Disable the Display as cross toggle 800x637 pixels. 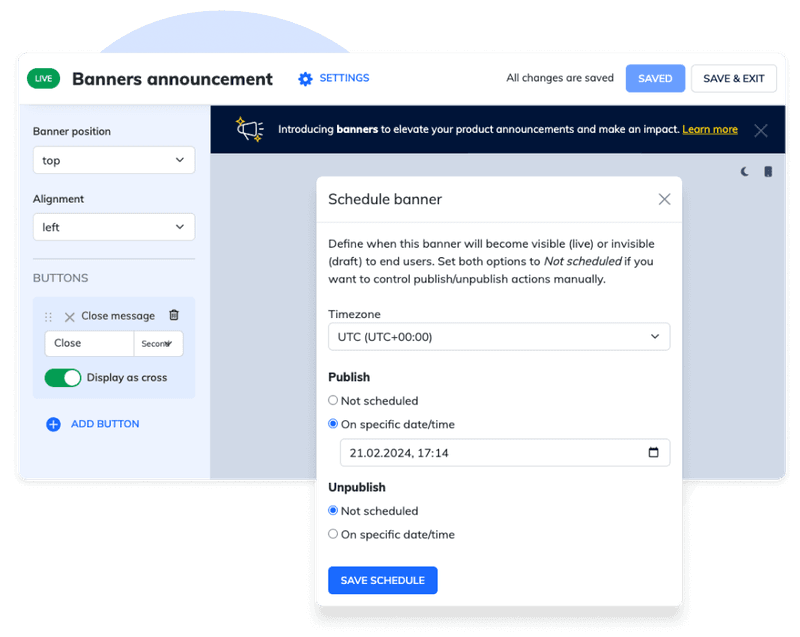click(x=64, y=379)
